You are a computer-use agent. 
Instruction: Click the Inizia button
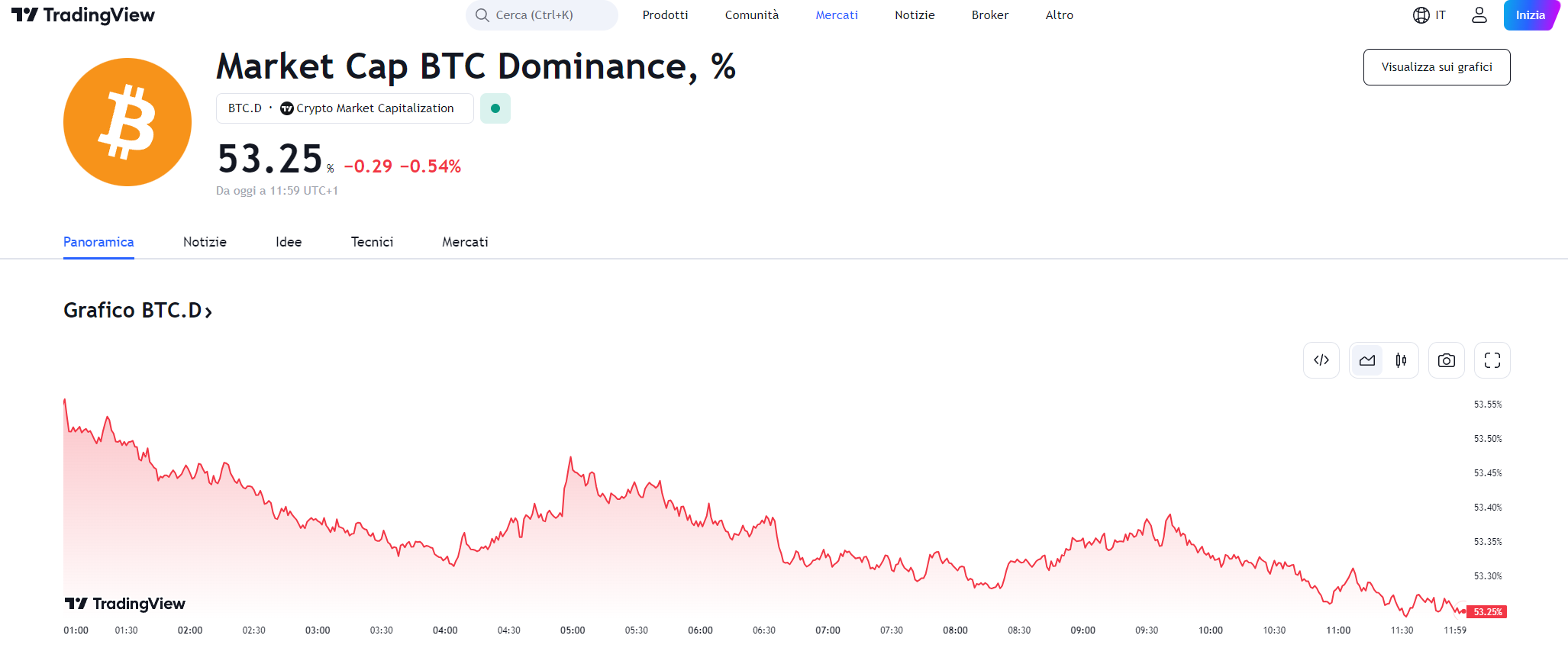(x=1531, y=15)
